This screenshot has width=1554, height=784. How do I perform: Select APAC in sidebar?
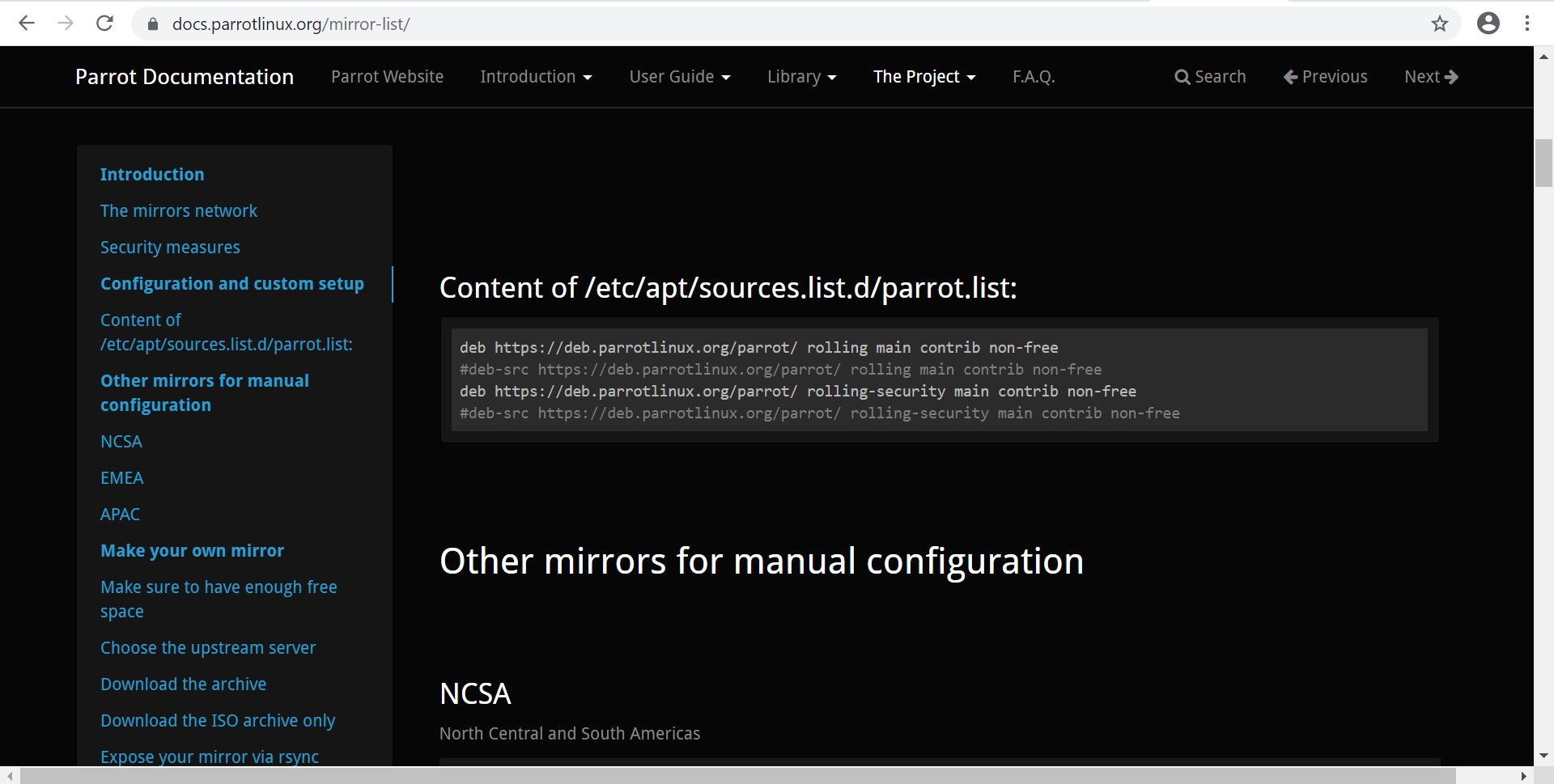(x=121, y=515)
